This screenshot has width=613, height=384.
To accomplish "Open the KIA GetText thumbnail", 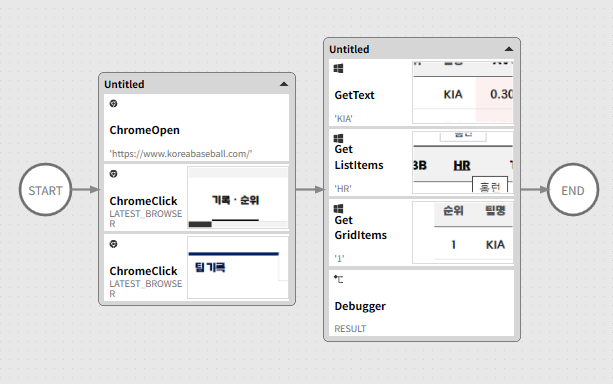I will click(463, 92).
